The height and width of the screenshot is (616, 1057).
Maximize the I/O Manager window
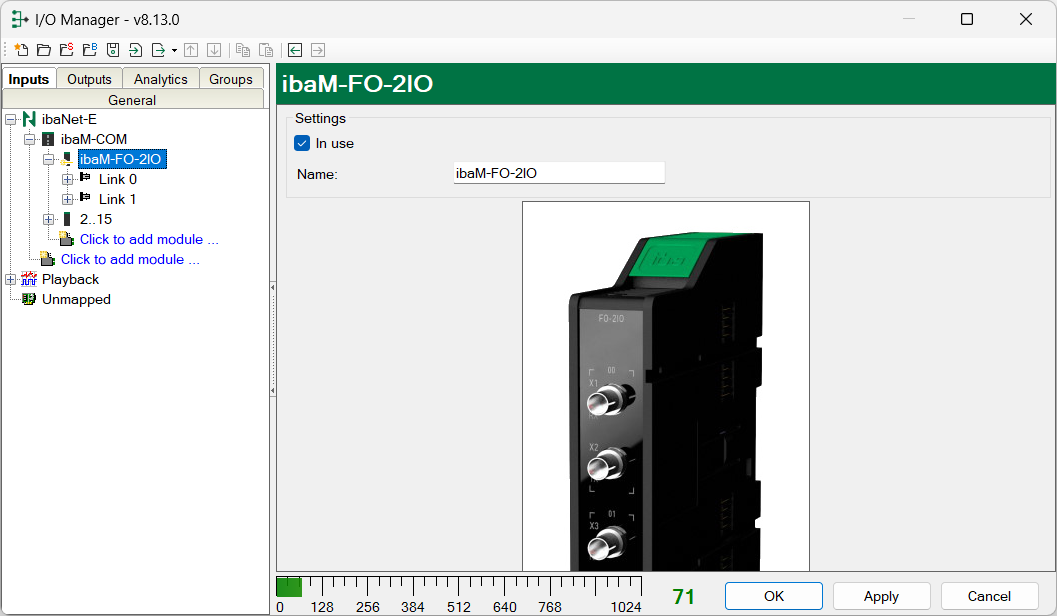967,19
